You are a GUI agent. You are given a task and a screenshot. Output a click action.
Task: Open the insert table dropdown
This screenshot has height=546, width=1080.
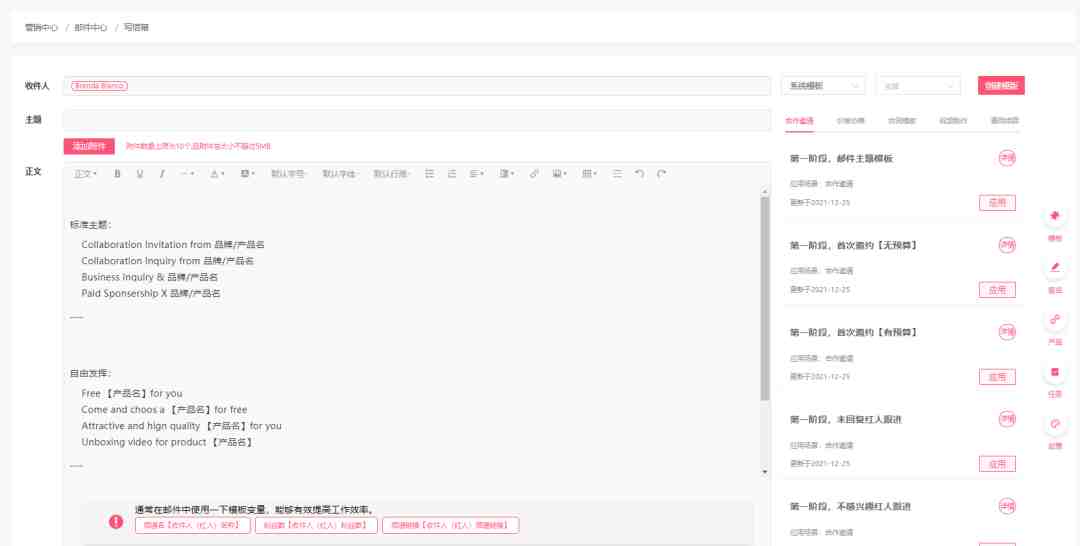tap(589, 174)
